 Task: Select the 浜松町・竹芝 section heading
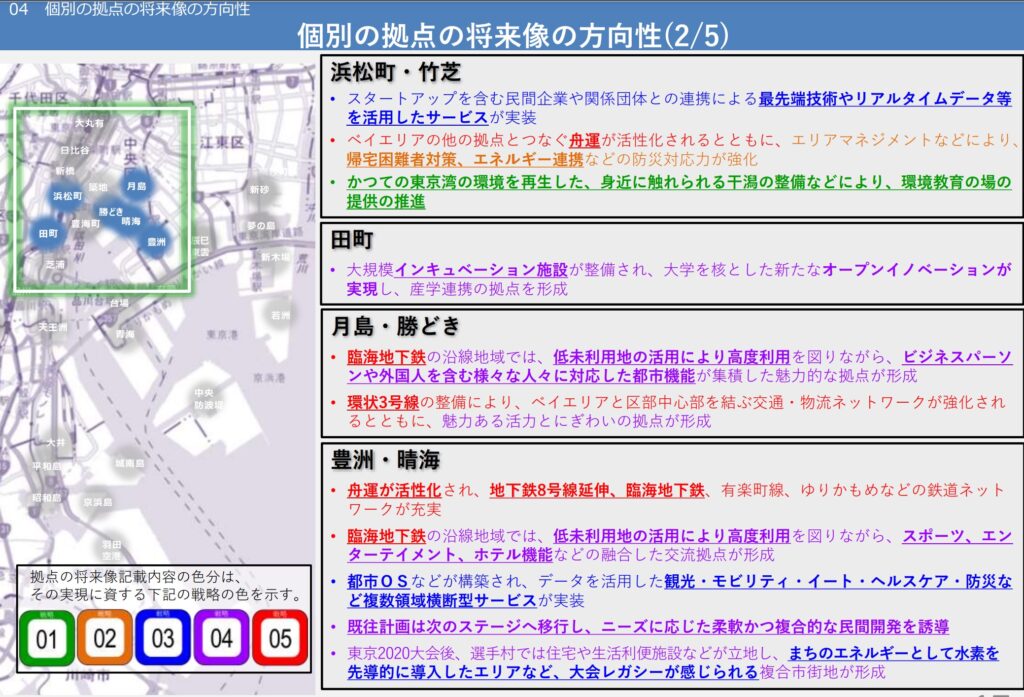point(397,72)
